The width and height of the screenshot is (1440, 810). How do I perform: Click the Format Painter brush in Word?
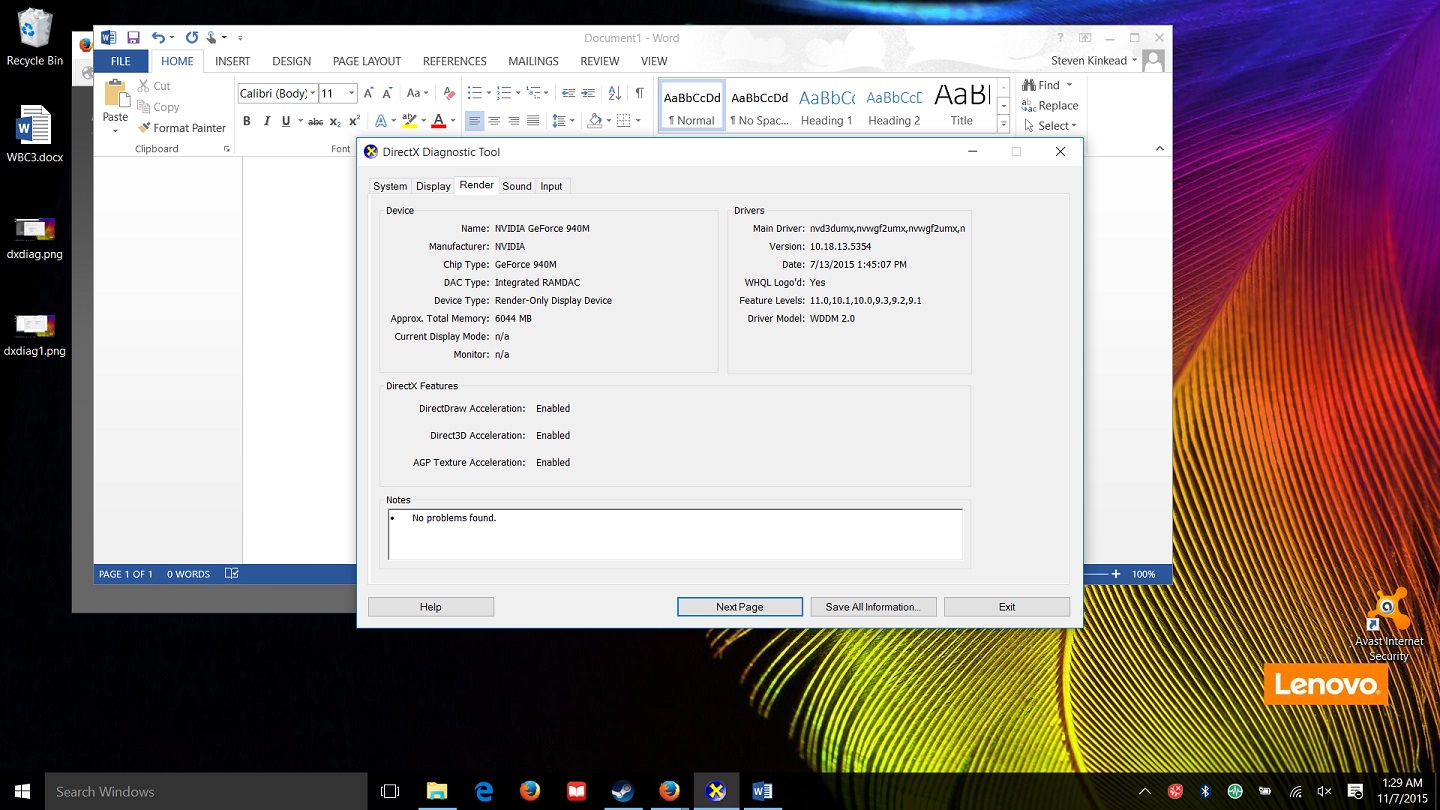click(x=144, y=128)
